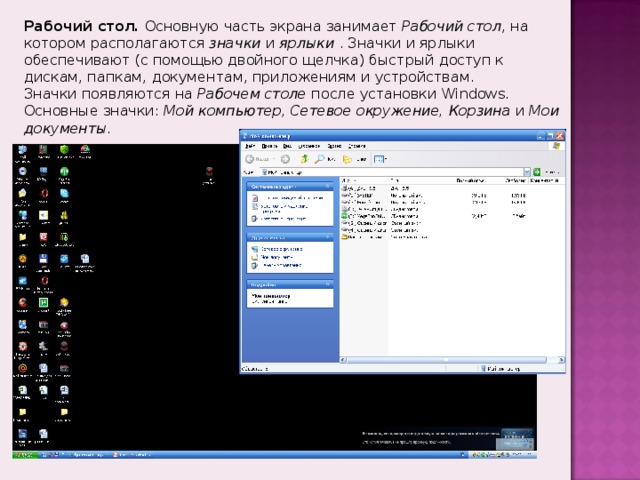Select the yellow folder item in file list
The image size is (640, 480).
(363, 237)
